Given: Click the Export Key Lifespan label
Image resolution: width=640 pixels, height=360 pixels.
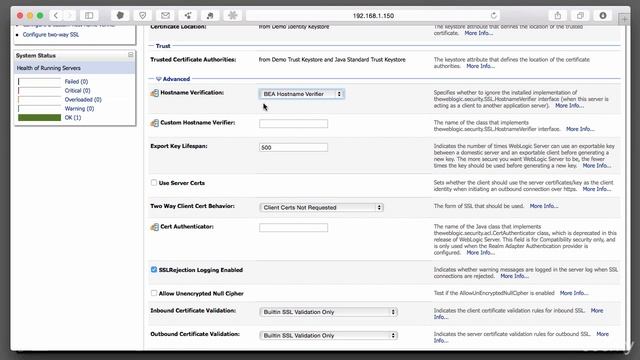Looking at the screenshot, I should 179,146.
